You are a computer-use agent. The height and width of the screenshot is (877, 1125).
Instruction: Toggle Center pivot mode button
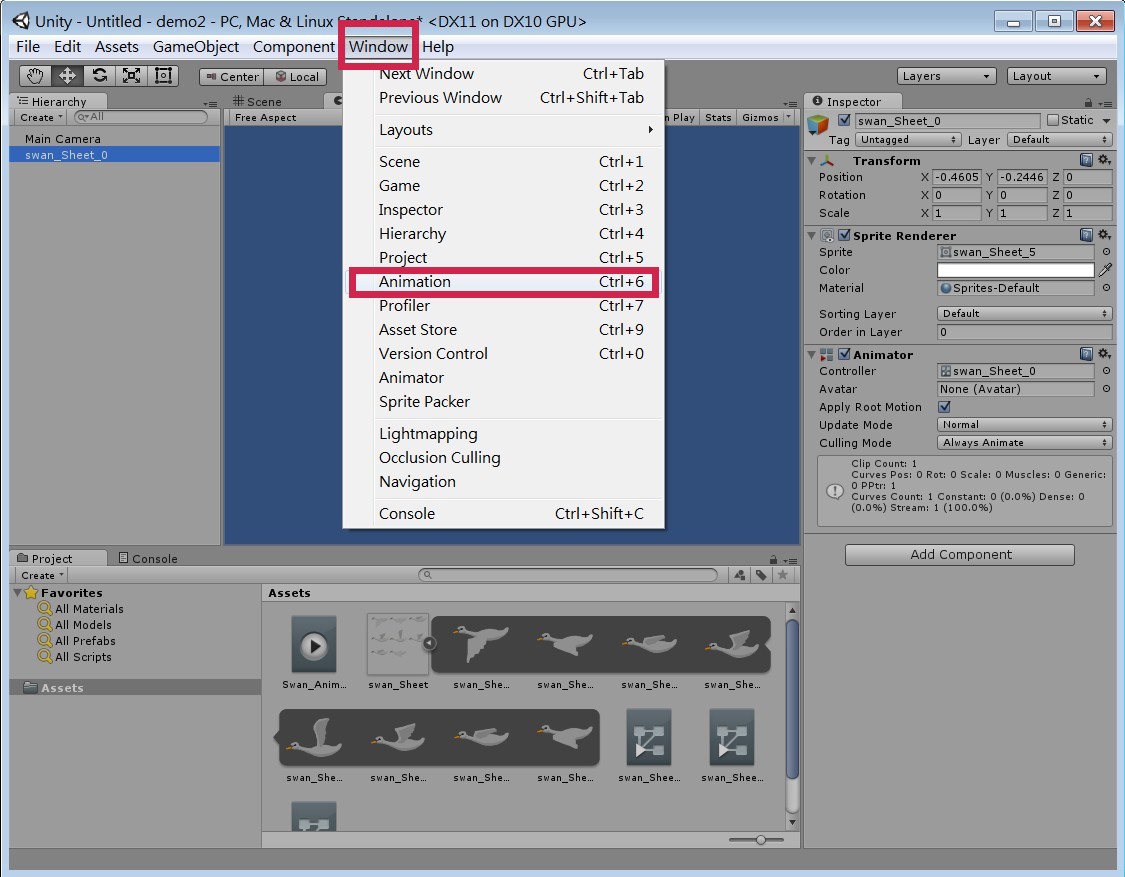pos(232,77)
